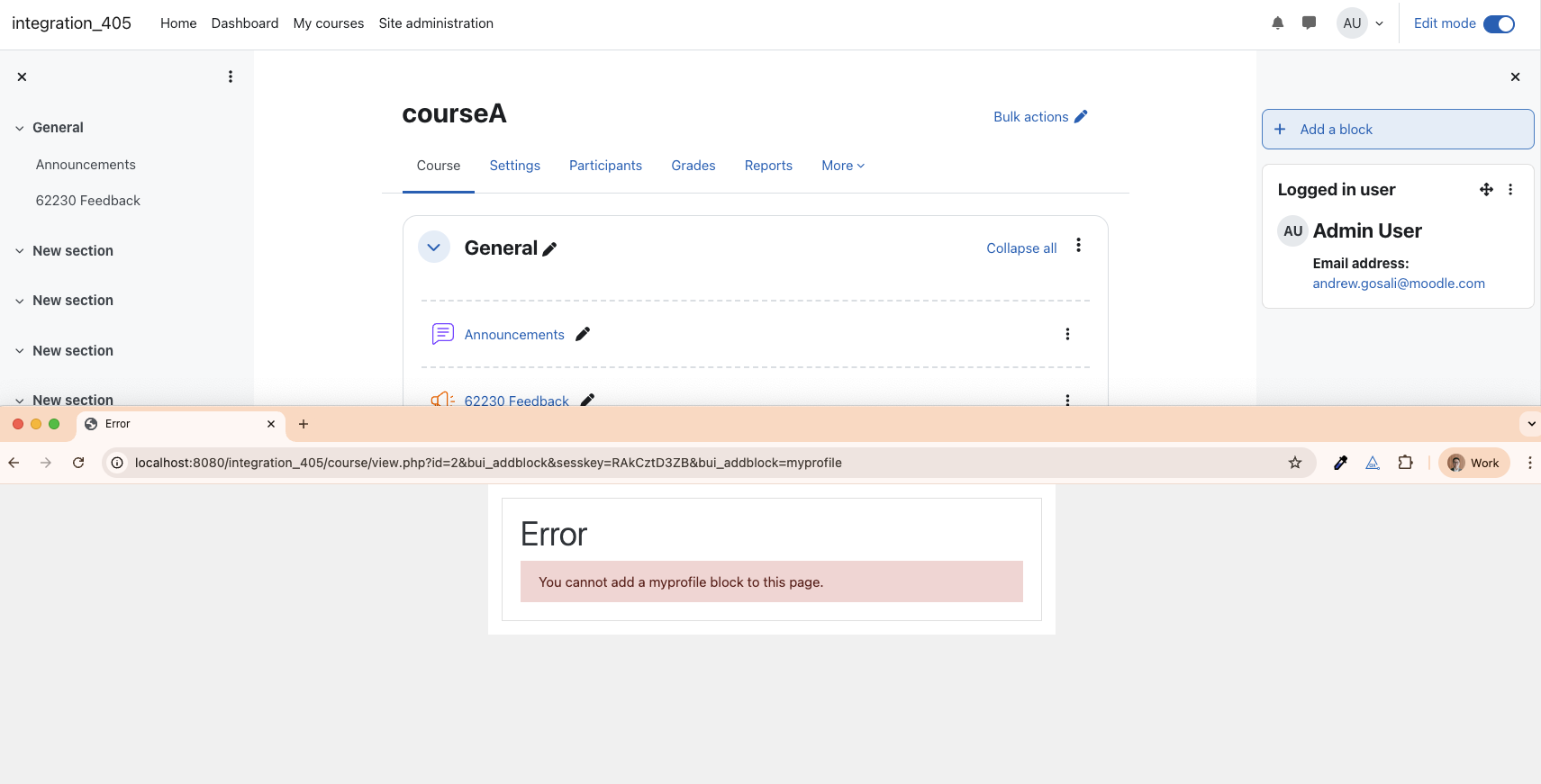
Task: Open the Work profile button
Action: coord(1473,463)
